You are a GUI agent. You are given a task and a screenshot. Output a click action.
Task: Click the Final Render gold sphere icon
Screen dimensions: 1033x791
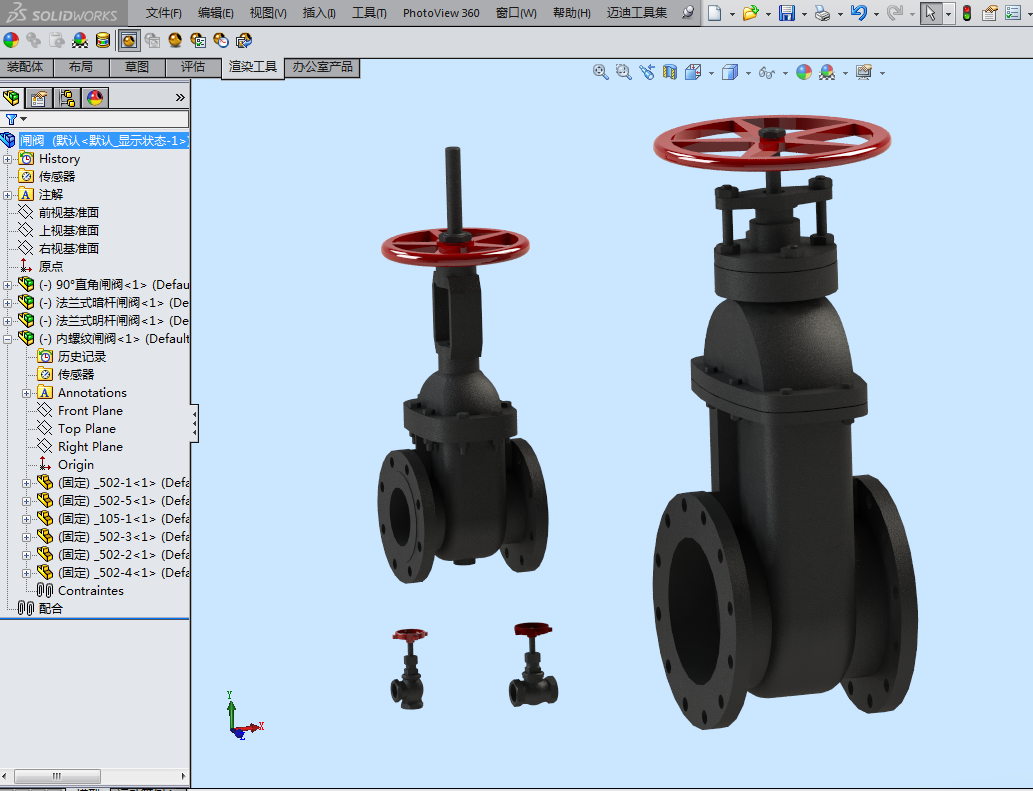click(175, 41)
